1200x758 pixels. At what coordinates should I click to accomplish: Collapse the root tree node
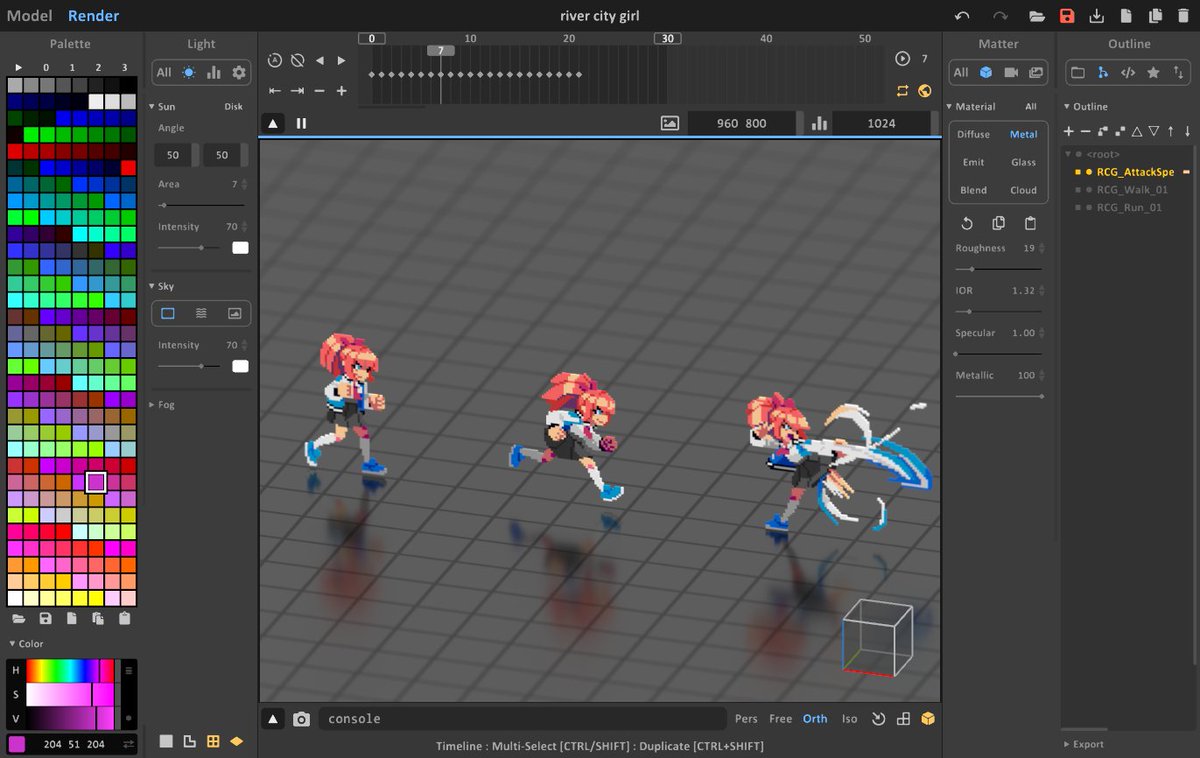pos(1069,154)
